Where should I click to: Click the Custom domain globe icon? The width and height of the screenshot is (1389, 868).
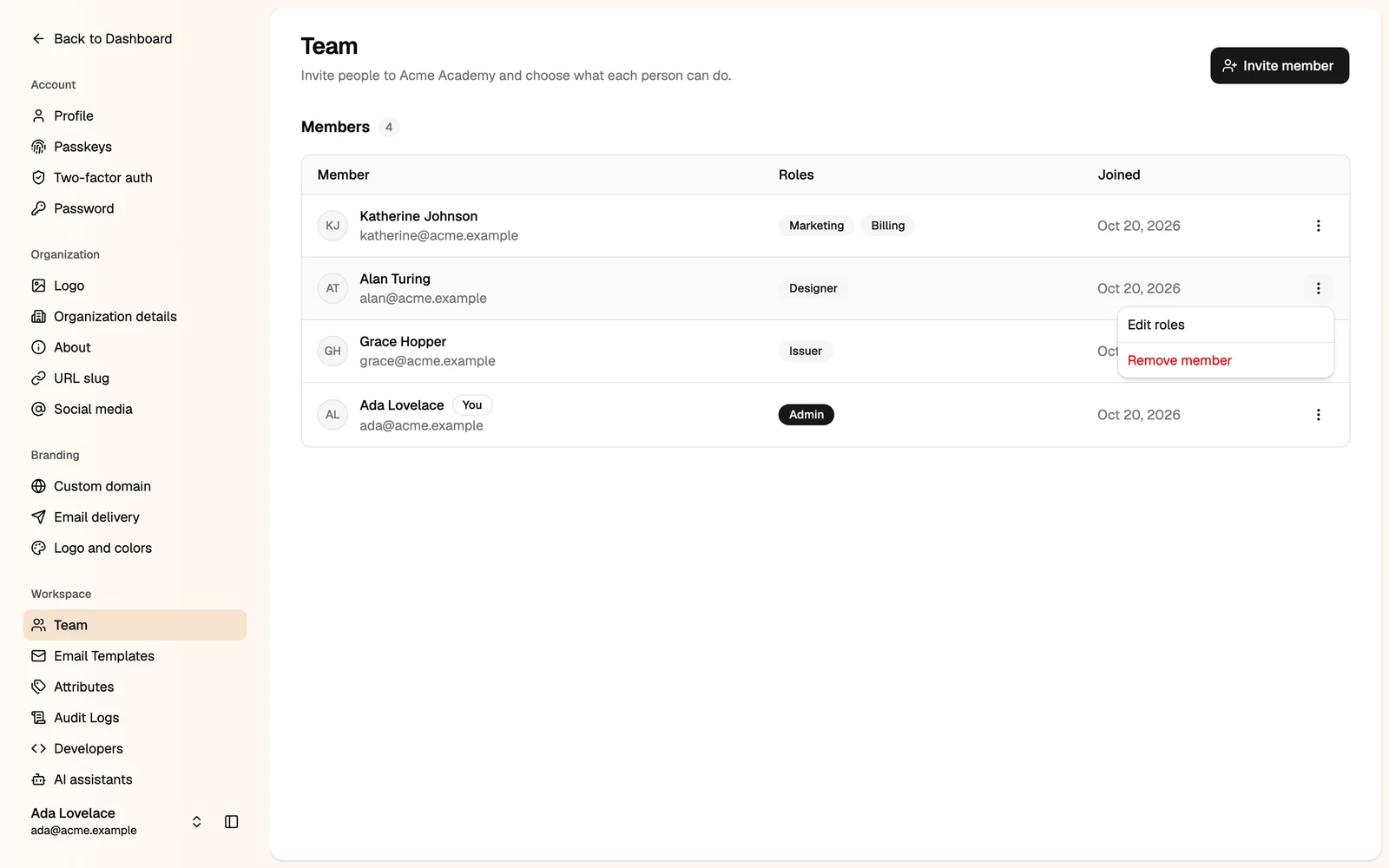point(38,486)
